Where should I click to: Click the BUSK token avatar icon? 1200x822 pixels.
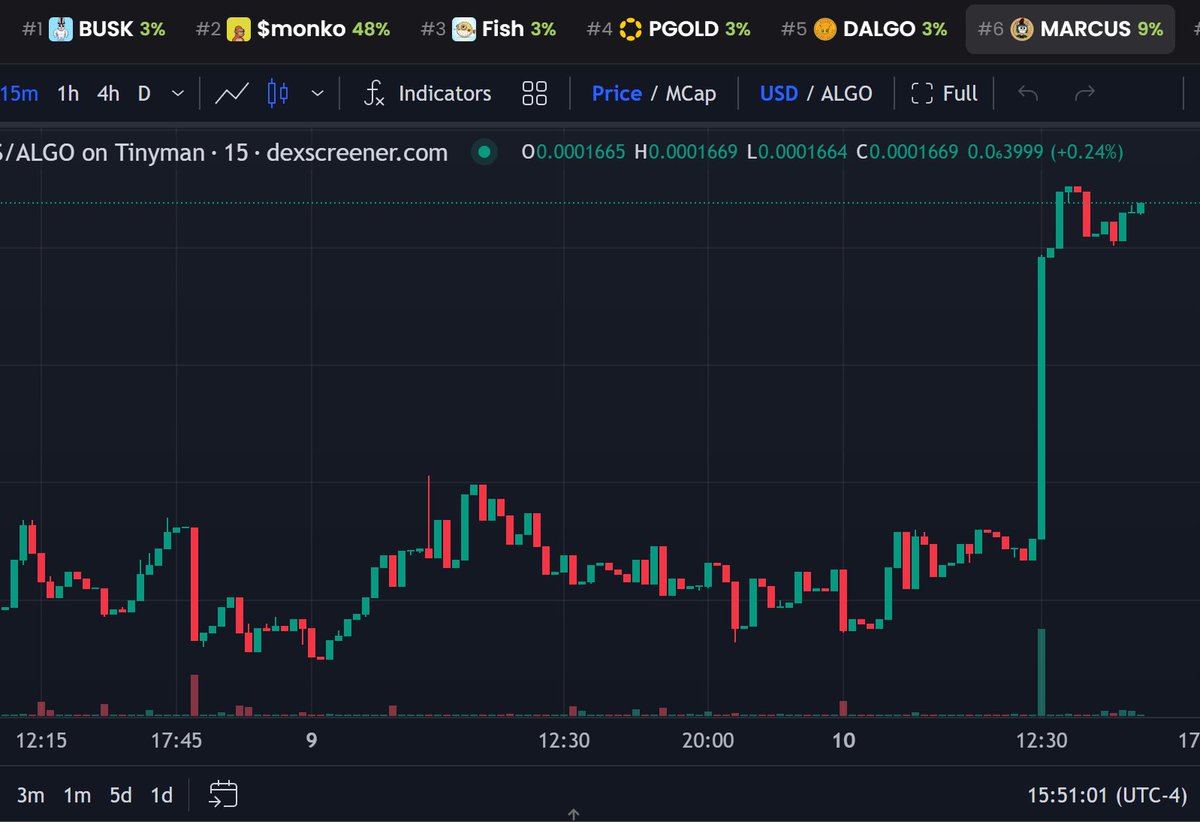click(61, 29)
